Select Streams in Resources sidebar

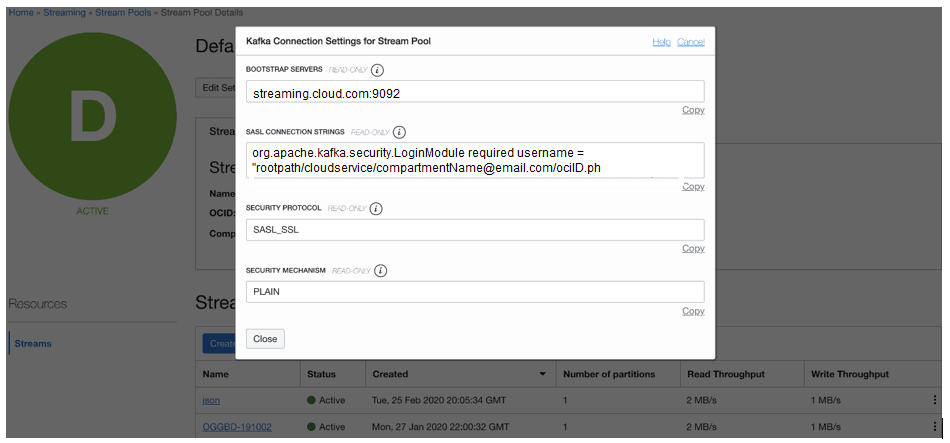click(33, 344)
